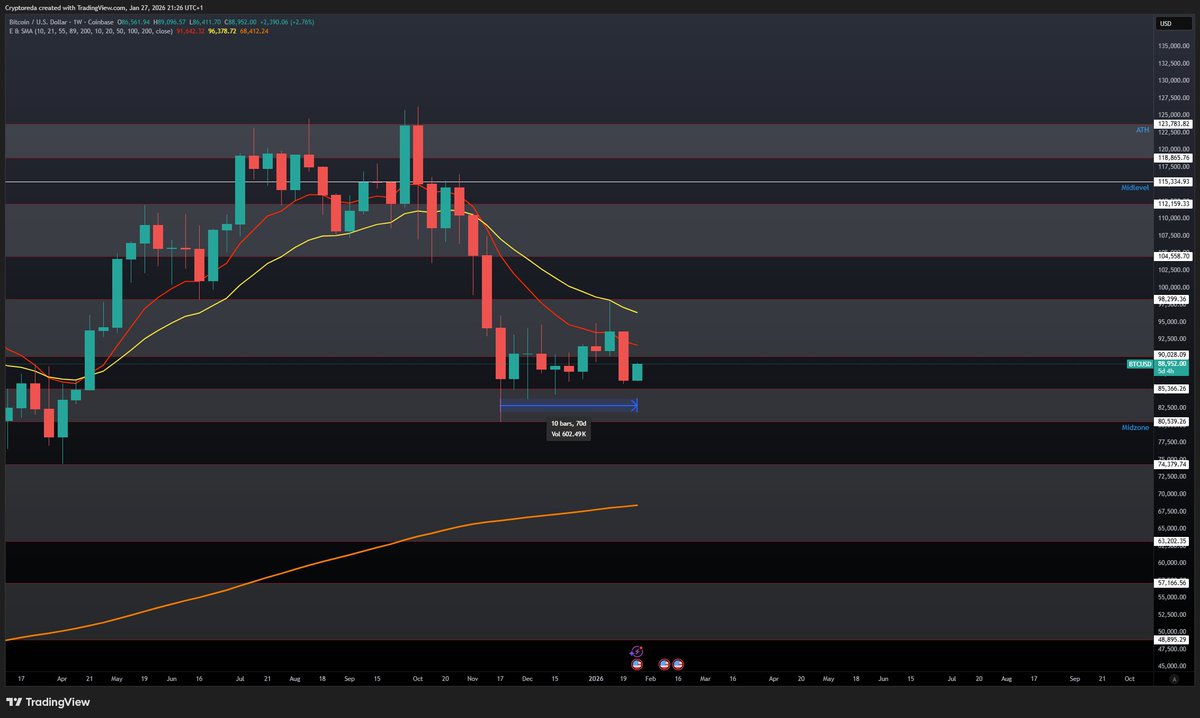Viewport: 1200px width, 718px height.
Task: Click the Midzone label on the chart
Action: (x=1137, y=427)
